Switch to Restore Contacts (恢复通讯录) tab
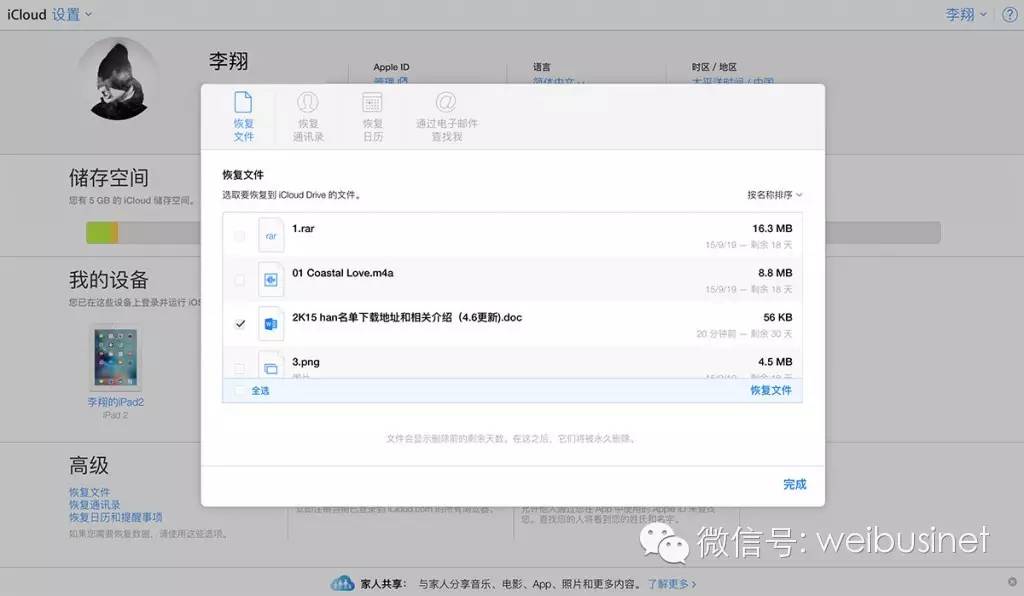This screenshot has height=596, width=1024. click(x=308, y=118)
